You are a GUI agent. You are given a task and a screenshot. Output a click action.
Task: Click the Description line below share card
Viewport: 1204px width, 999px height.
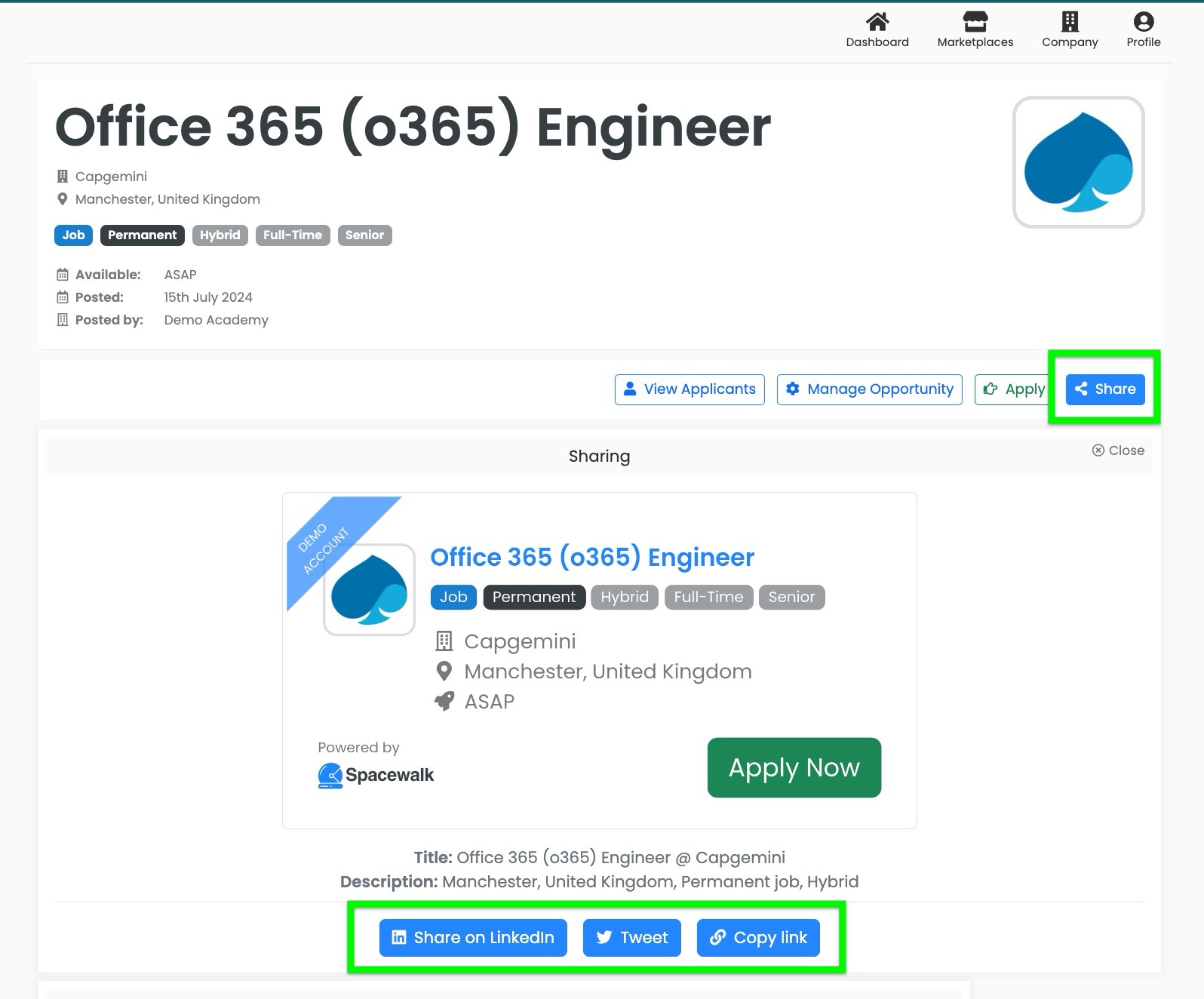click(599, 881)
